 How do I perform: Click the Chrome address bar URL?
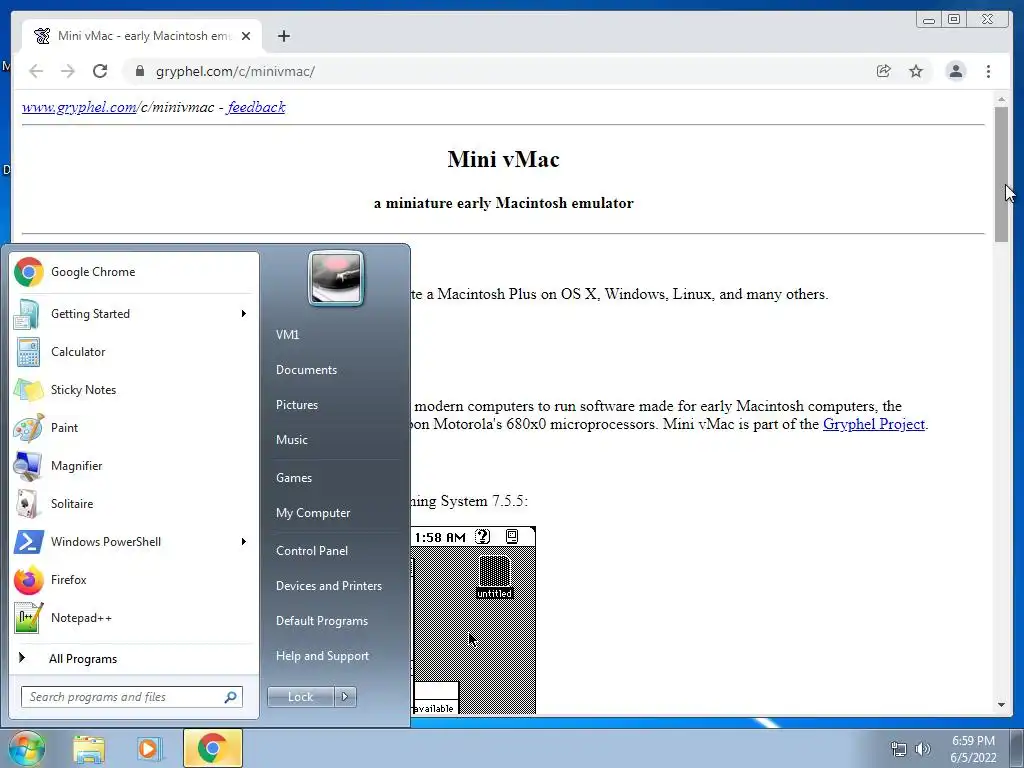235,71
